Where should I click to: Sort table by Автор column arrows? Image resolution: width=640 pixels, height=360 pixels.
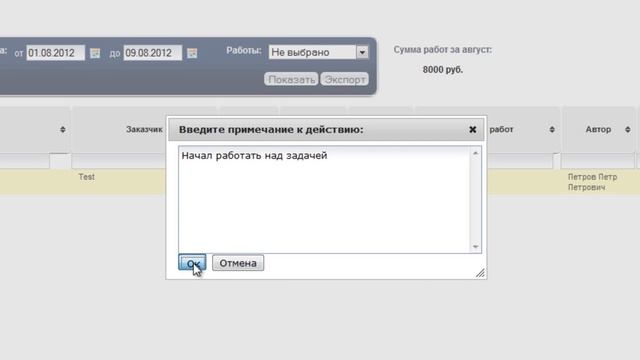tap(627, 129)
